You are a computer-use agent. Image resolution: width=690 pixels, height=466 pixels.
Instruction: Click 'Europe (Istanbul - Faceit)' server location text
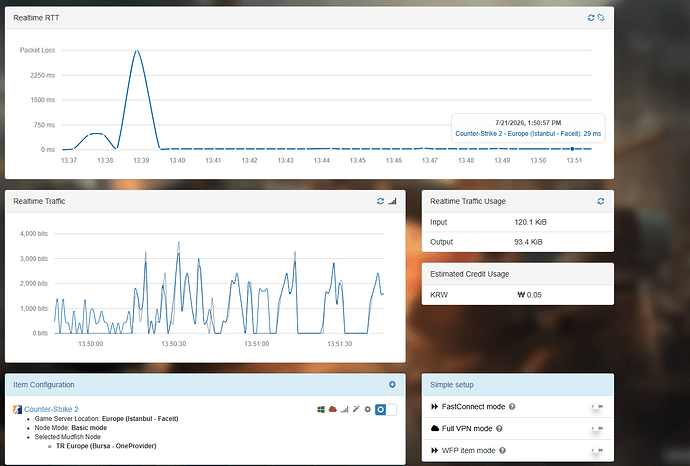140,419
